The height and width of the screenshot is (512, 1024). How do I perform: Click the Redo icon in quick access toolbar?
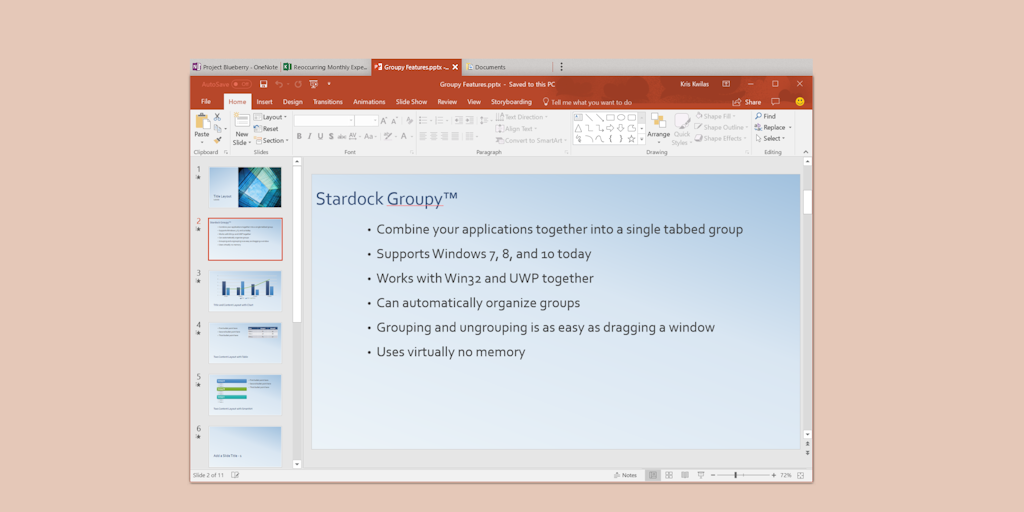[298, 84]
